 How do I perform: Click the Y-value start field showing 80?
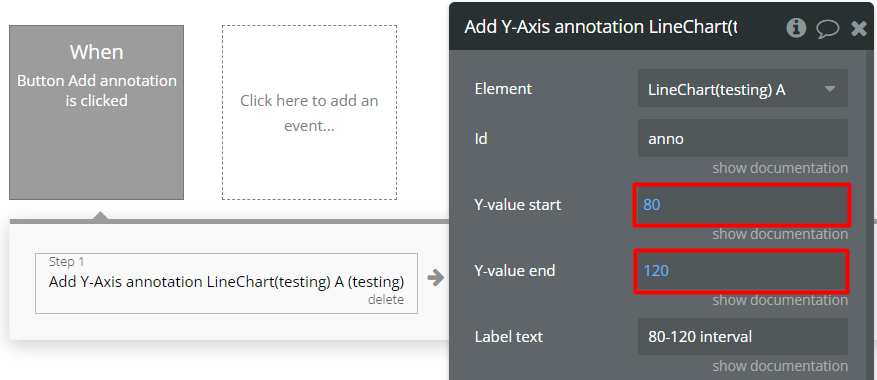(742, 205)
